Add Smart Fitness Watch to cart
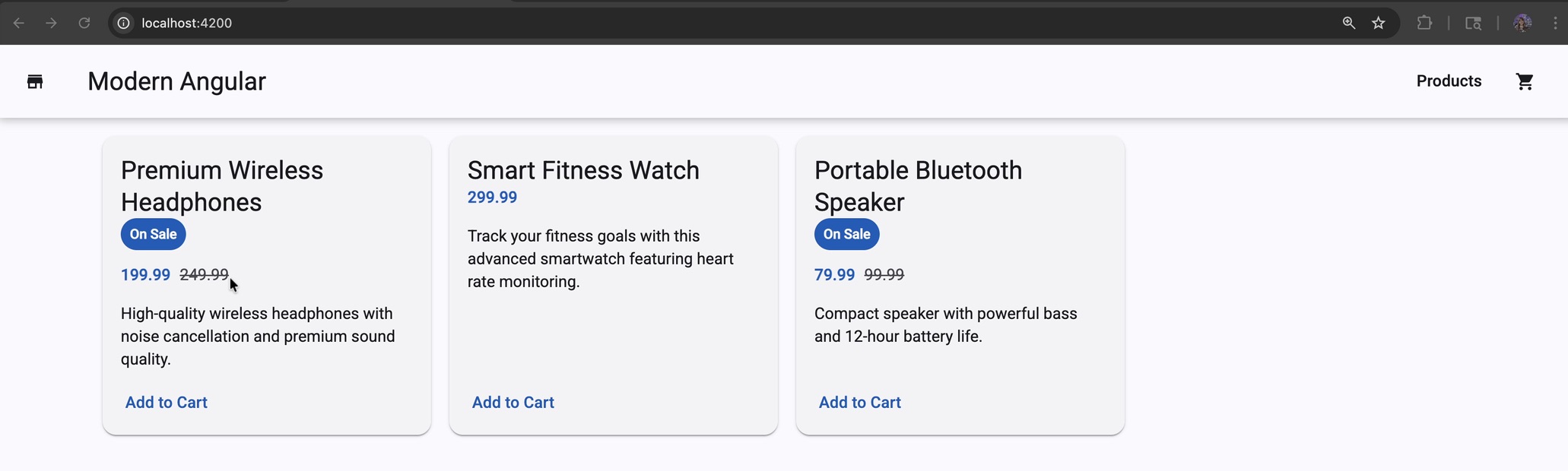The image size is (1568, 471). [x=513, y=402]
